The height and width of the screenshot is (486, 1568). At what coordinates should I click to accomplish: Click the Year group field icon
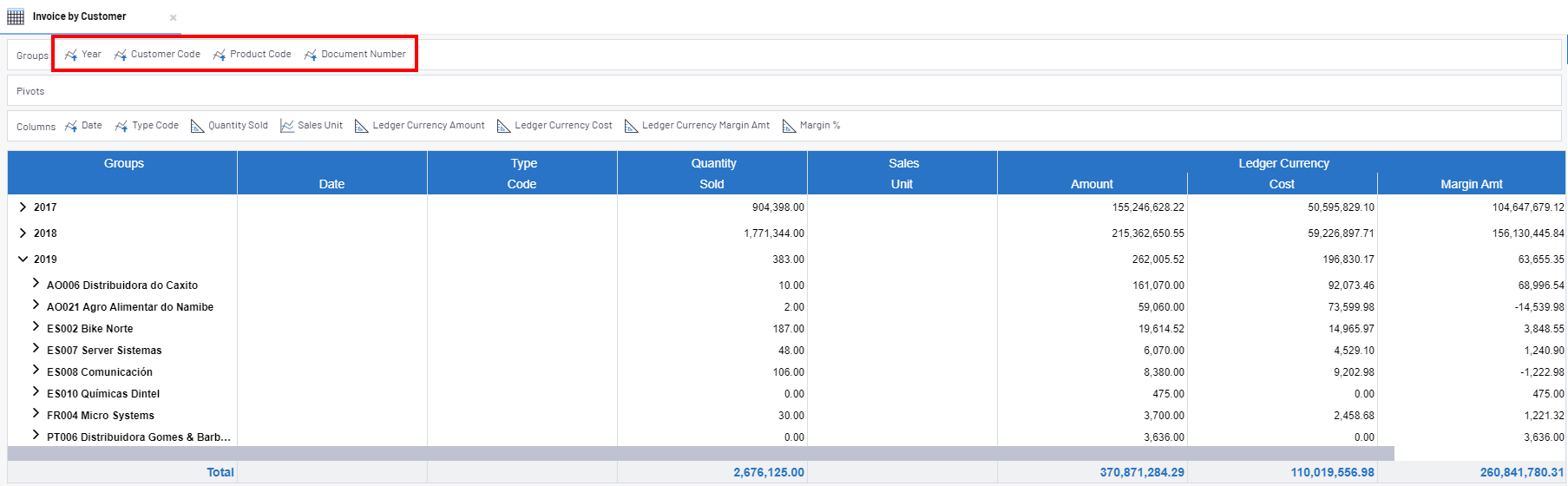(71, 55)
